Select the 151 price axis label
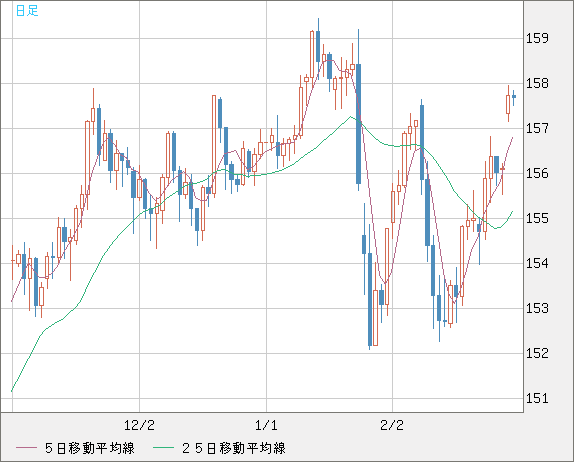The height and width of the screenshot is (462, 574). coord(537,398)
